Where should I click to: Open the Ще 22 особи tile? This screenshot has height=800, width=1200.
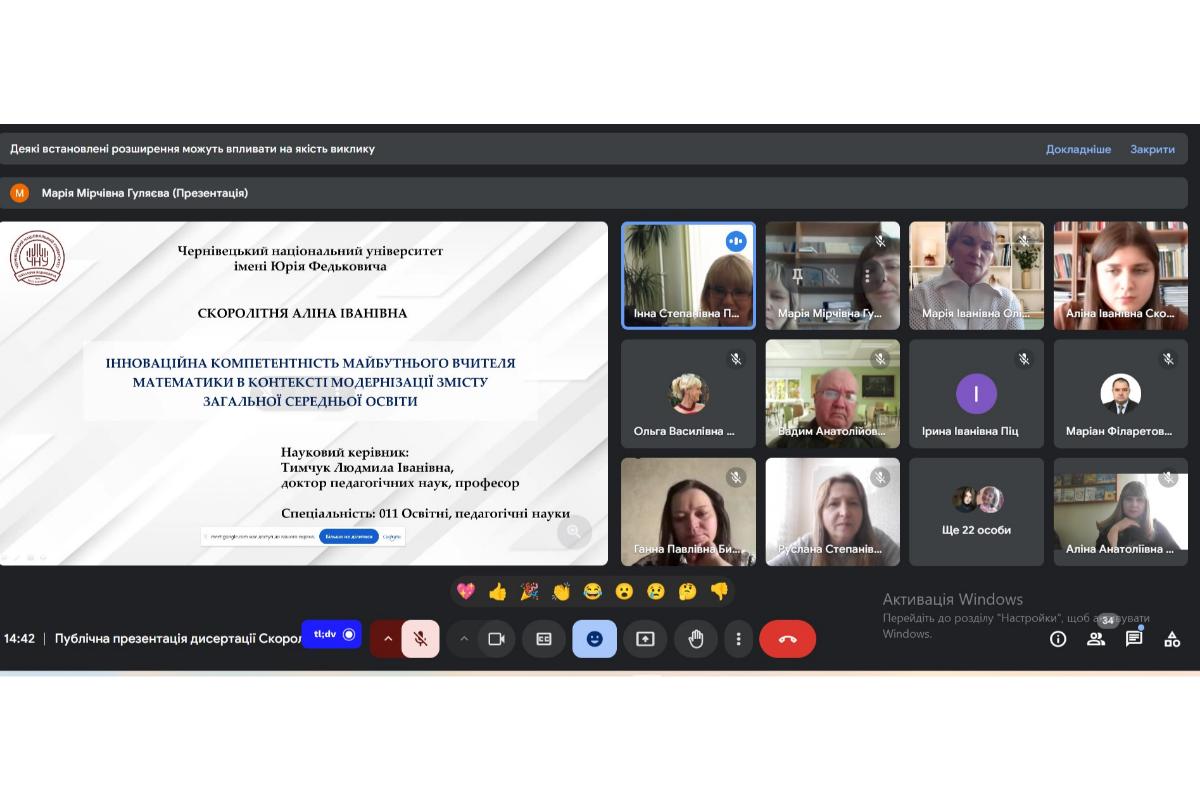[x=976, y=512]
